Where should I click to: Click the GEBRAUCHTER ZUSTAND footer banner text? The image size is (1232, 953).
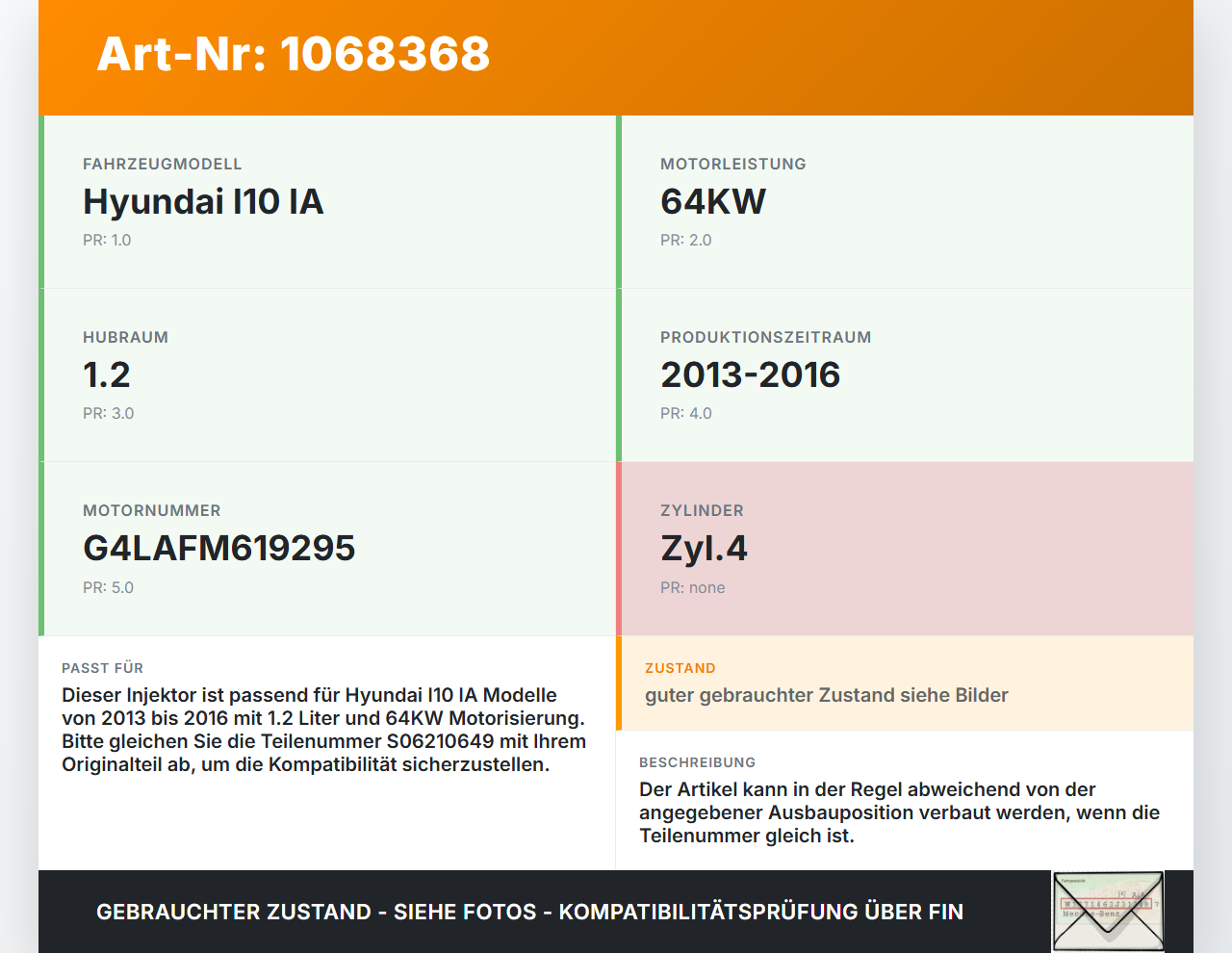pyautogui.click(x=529, y=912)
